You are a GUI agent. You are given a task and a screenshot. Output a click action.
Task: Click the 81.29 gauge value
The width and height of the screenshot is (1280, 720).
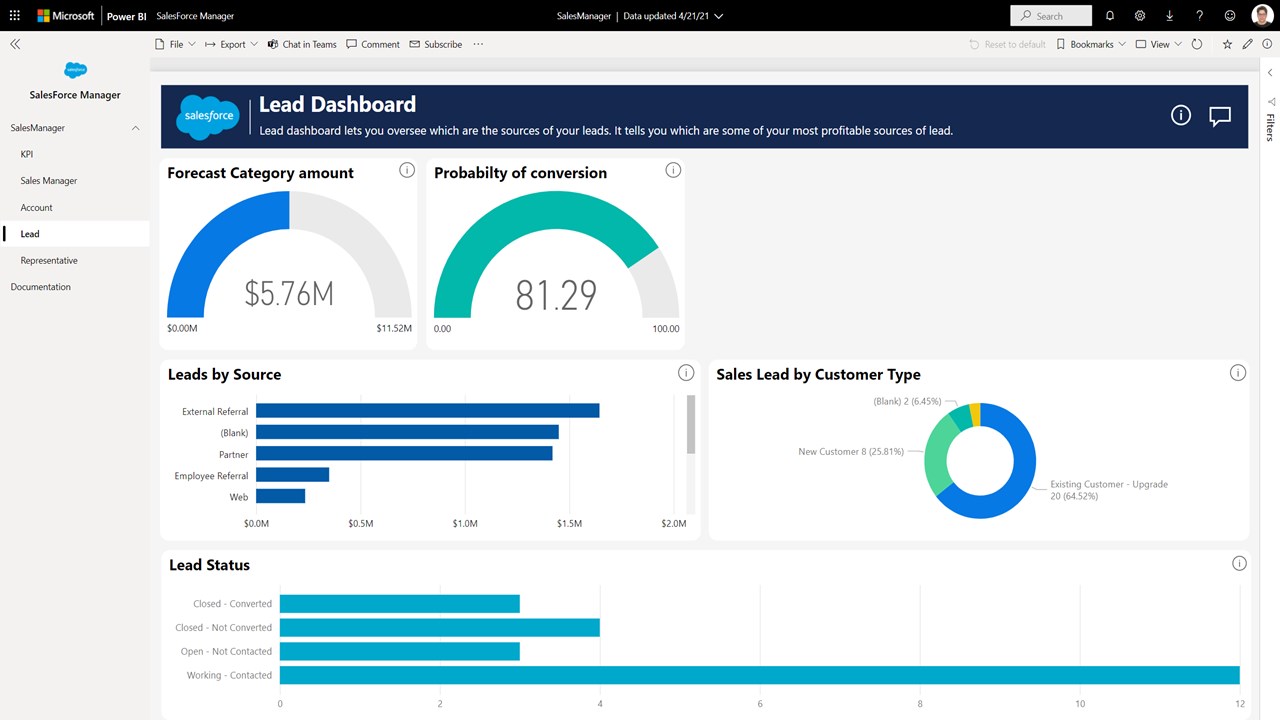(556, 295)
